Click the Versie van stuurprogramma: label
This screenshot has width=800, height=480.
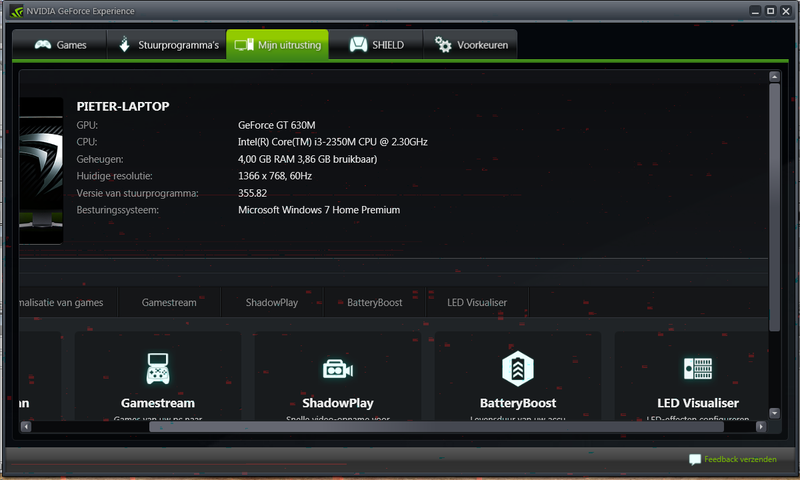coord(138,193)
